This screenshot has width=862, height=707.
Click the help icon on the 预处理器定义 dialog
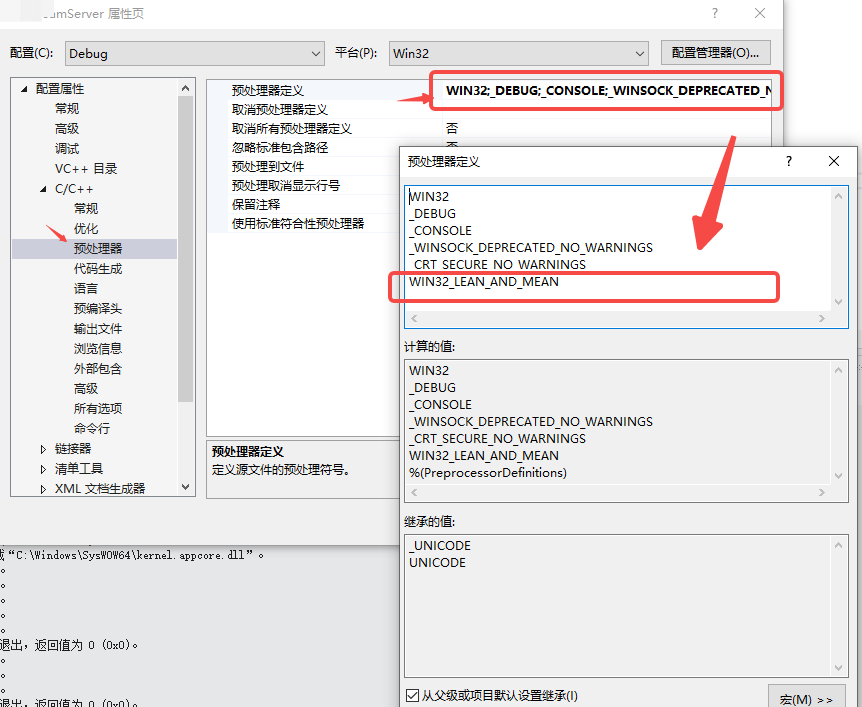pos(788,161)
